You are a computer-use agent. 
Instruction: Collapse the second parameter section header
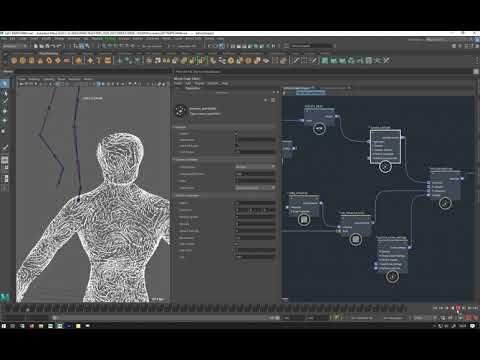(x=224, y=160)
